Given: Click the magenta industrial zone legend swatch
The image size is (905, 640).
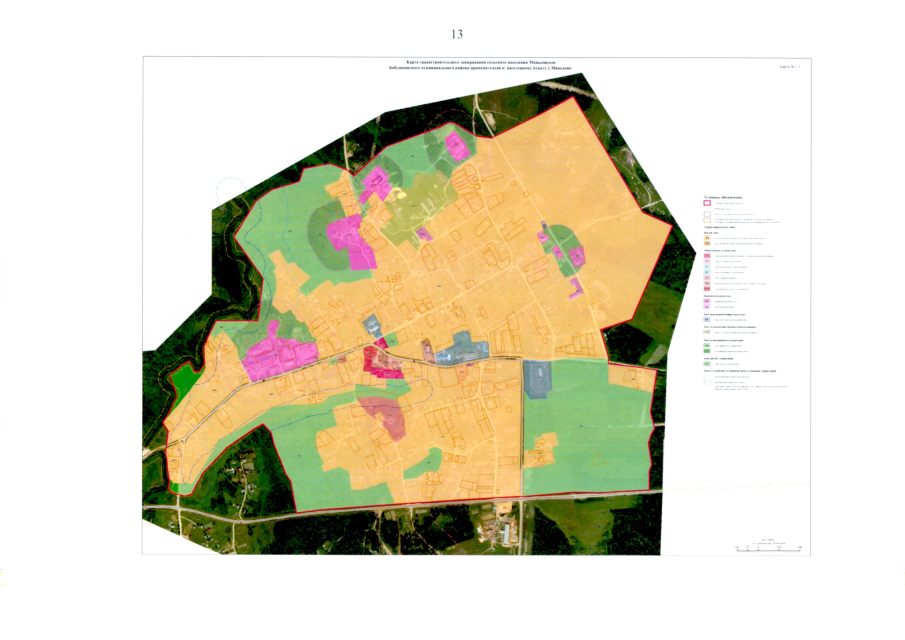Looking at the screenshot, I should [707, 301].
